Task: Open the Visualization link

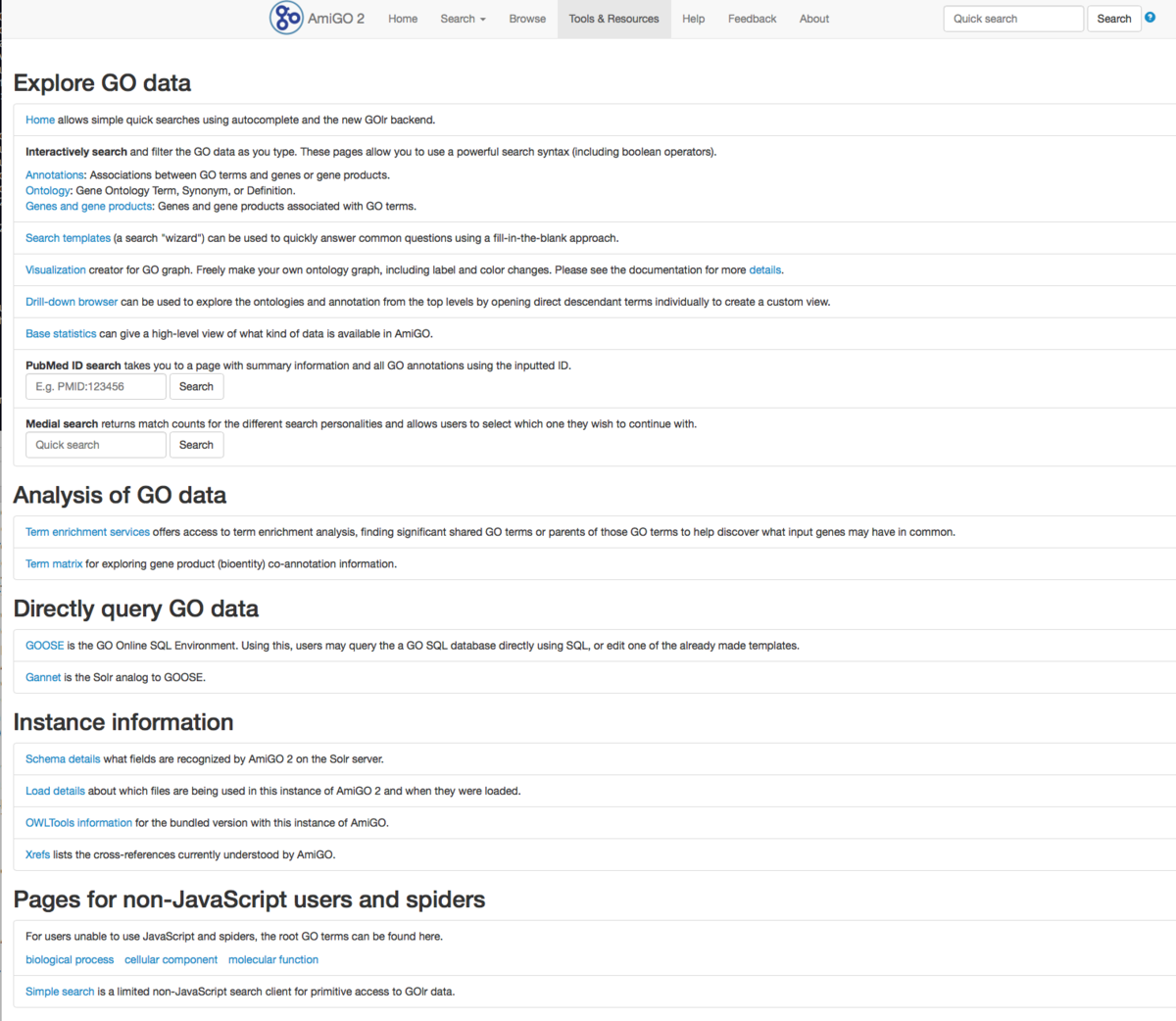Action: 56,270
